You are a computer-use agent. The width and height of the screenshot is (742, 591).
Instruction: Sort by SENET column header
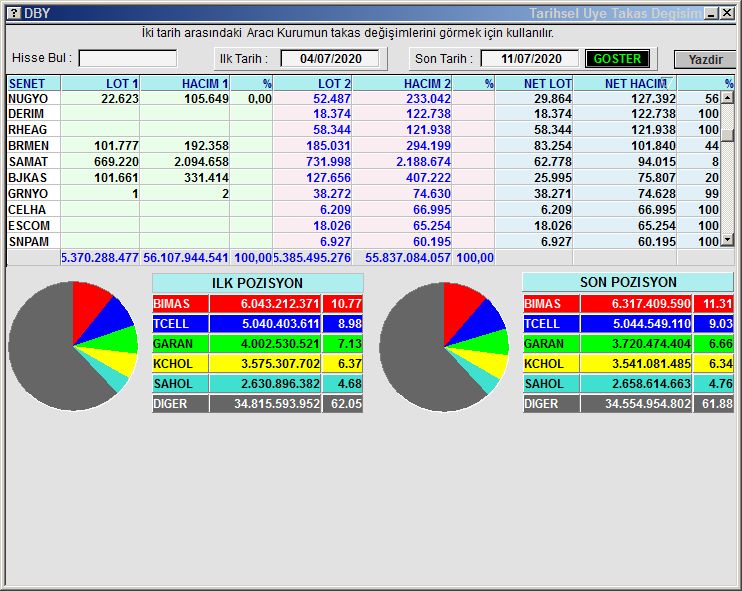[34, 83]
